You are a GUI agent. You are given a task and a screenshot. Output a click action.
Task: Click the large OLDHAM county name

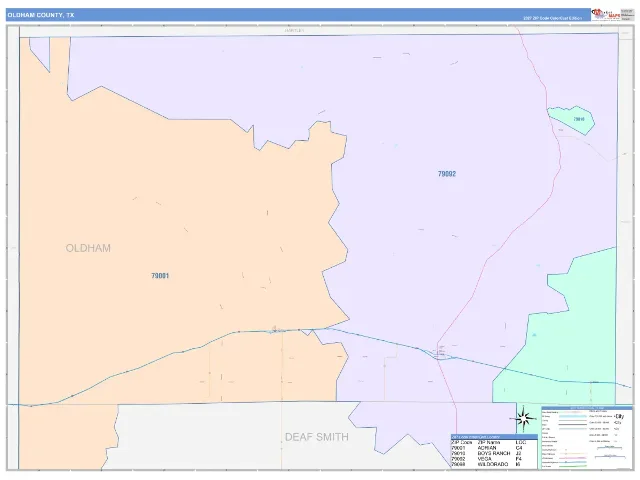(x=88, y=248)
